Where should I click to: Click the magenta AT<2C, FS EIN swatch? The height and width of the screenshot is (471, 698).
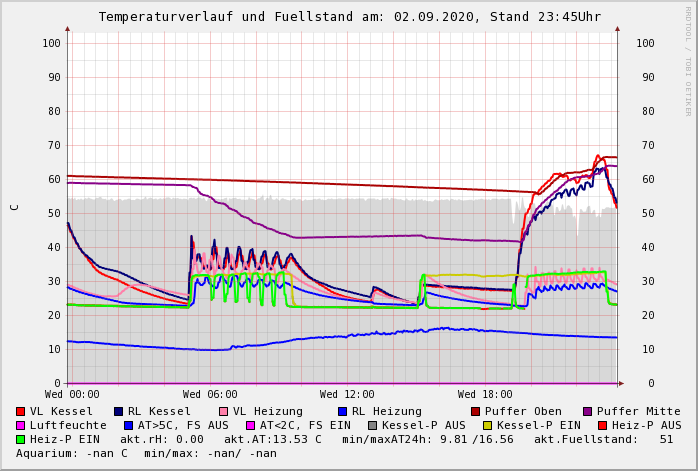[x=252, y=425]
